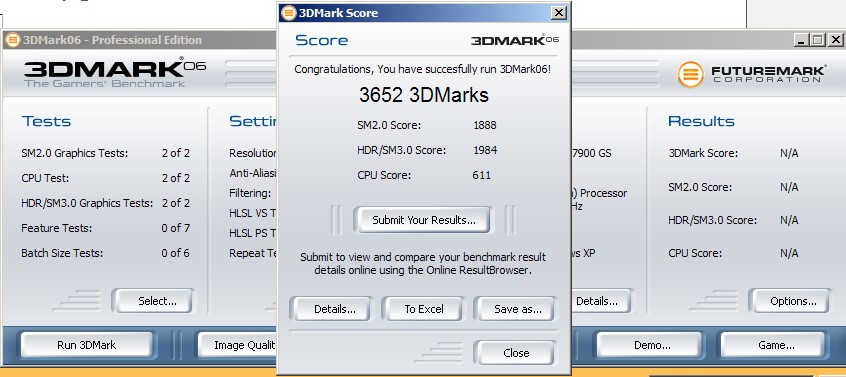This screenshot has width=846, height=377.
Task: Submit your results online
Action: [424, 220]
